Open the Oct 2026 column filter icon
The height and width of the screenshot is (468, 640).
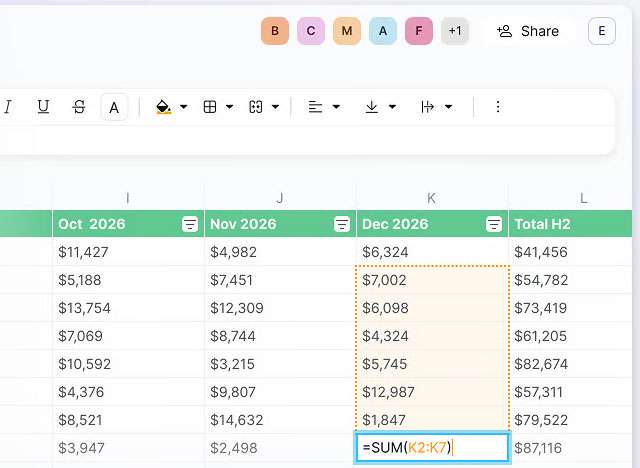(190, 224)
